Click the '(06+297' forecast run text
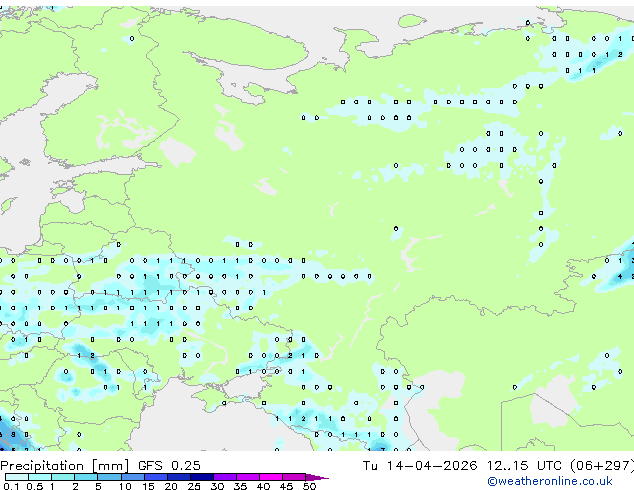This screenshot has height=490, width=634. click(x=602, y=466)
